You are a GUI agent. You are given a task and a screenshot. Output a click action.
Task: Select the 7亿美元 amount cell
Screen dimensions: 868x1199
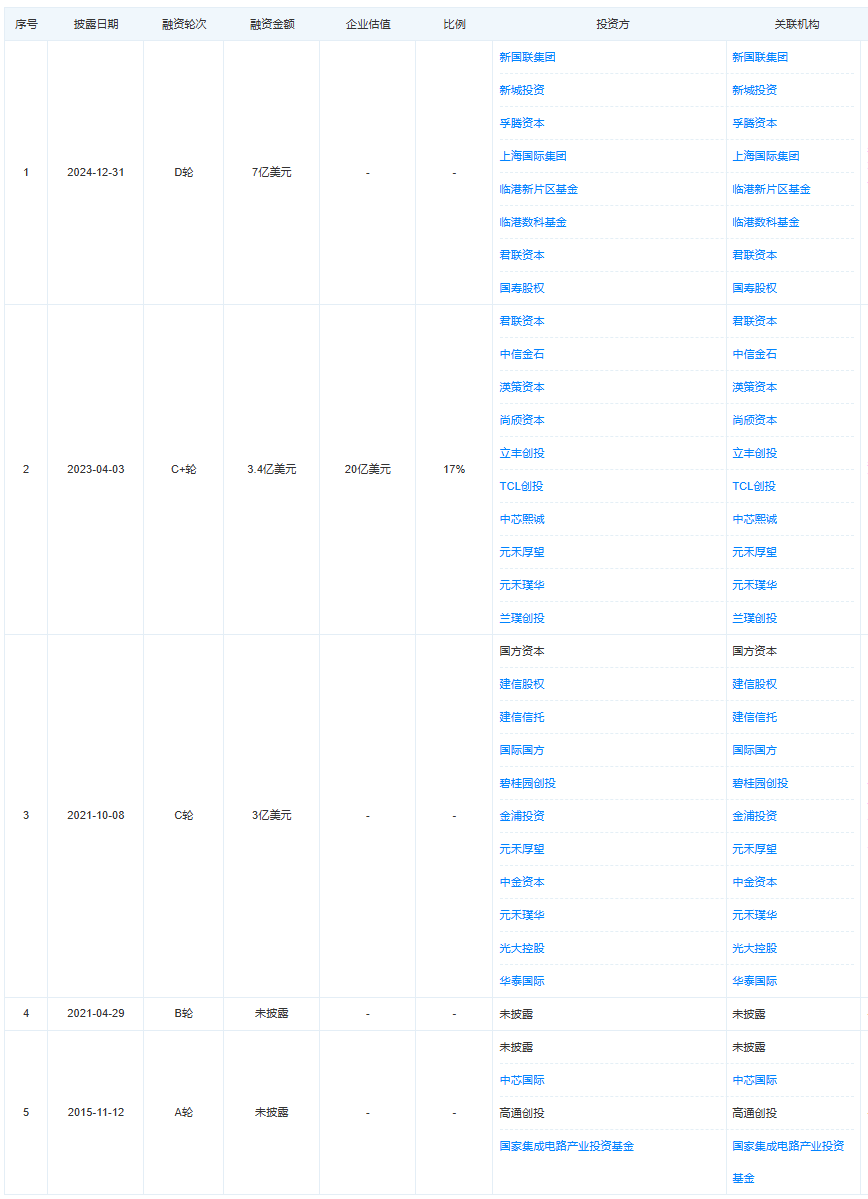point(271,173)
